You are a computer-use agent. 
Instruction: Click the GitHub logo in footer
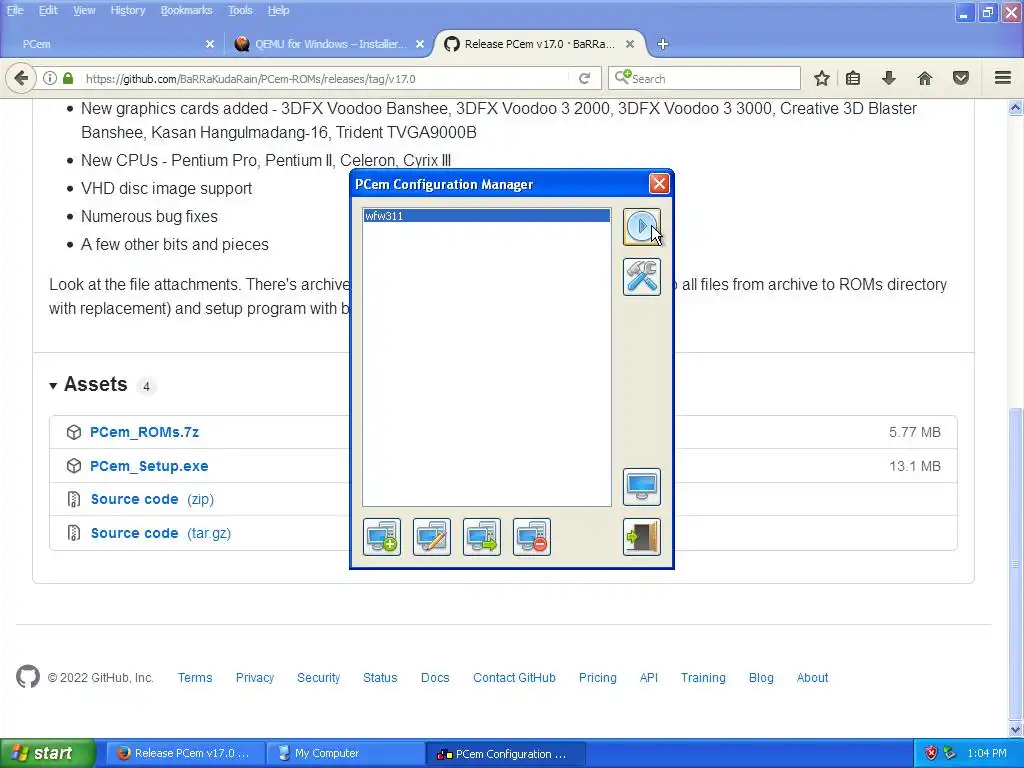(x=28, y=677)
